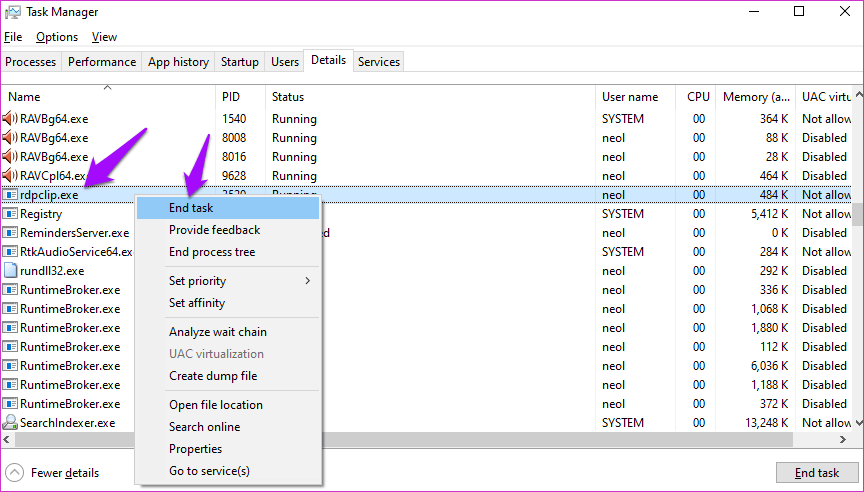Click Open file location menu entry

click(x=215, y=405)
